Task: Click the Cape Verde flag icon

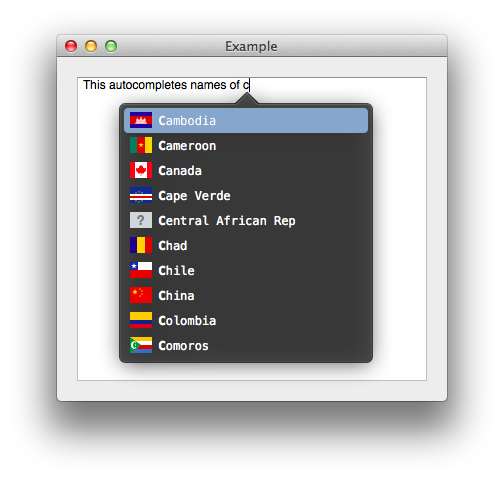Action: pyautogui.click(x=141, y=195)
